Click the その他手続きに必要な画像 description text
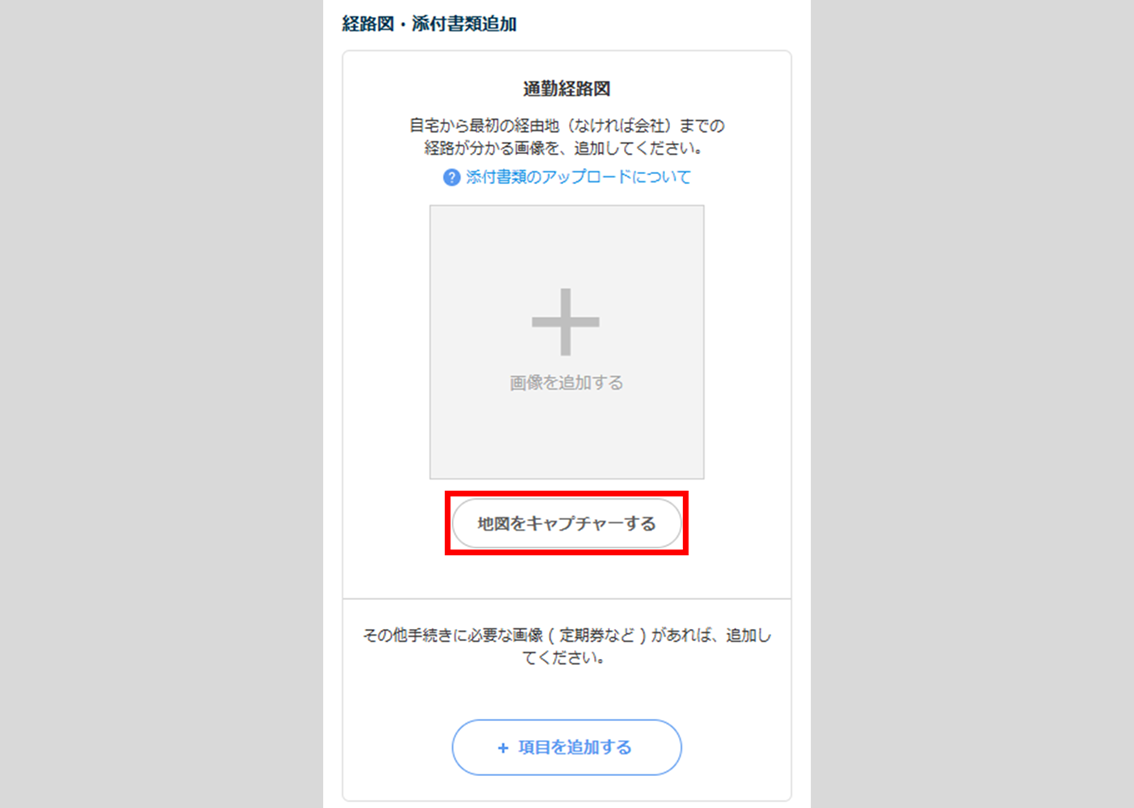The width and height of the screenshot is (1134, 808). [566, 636]
